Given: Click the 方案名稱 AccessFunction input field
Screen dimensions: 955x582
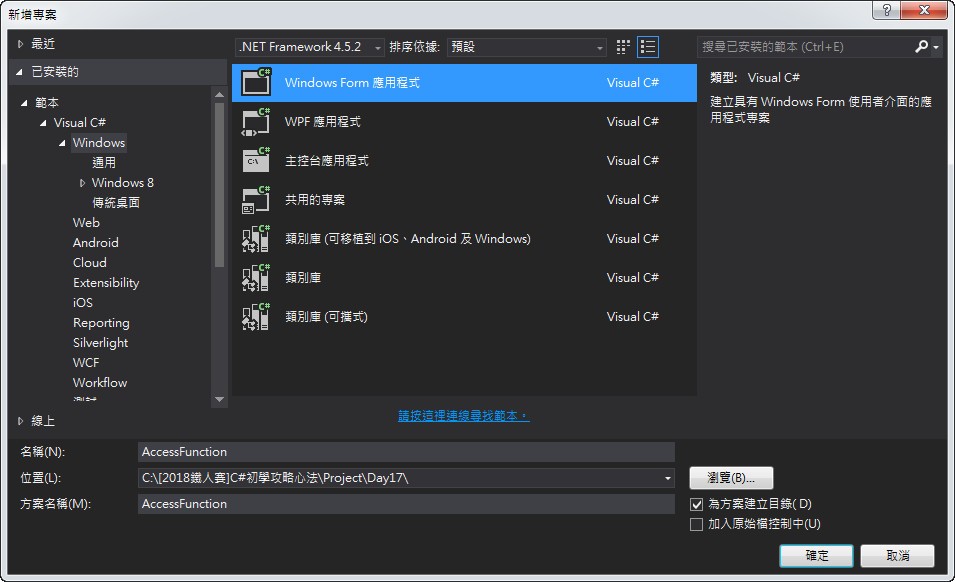Looking at the screenshot, I should click(406, 504).
